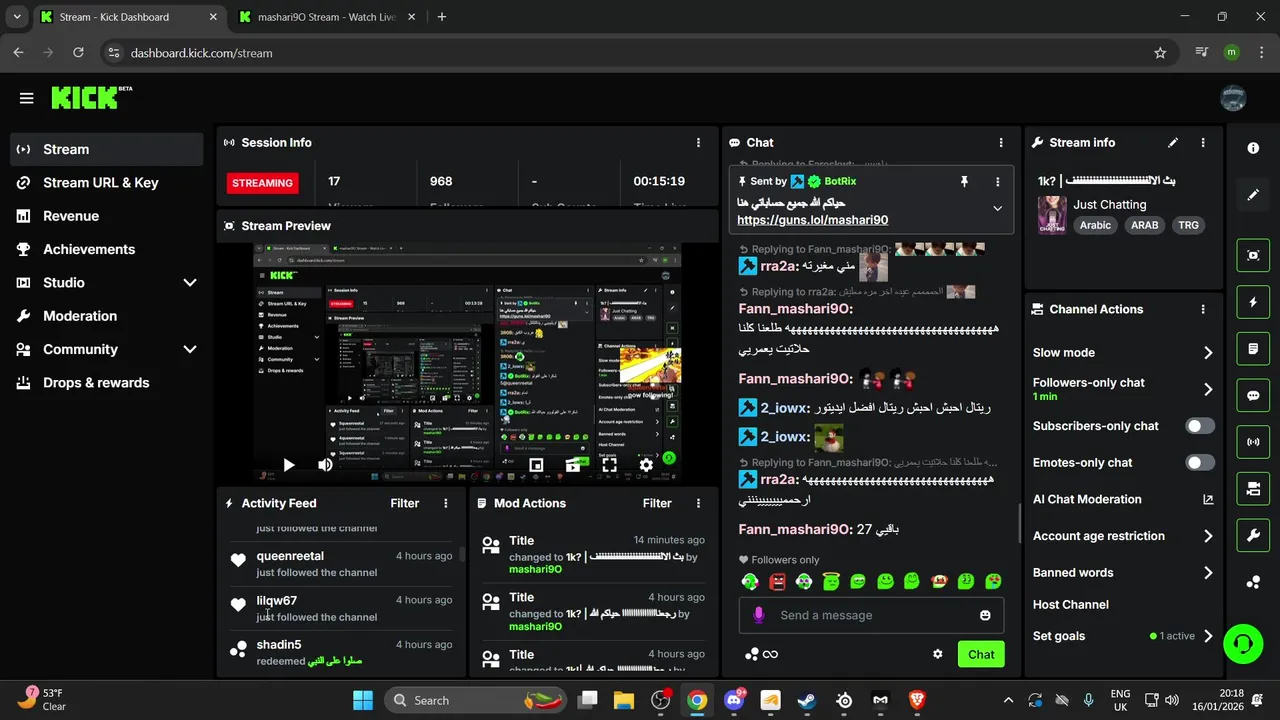Open the Session Info panel three-dot menu

pyautogui.click(x=698, y=143)
